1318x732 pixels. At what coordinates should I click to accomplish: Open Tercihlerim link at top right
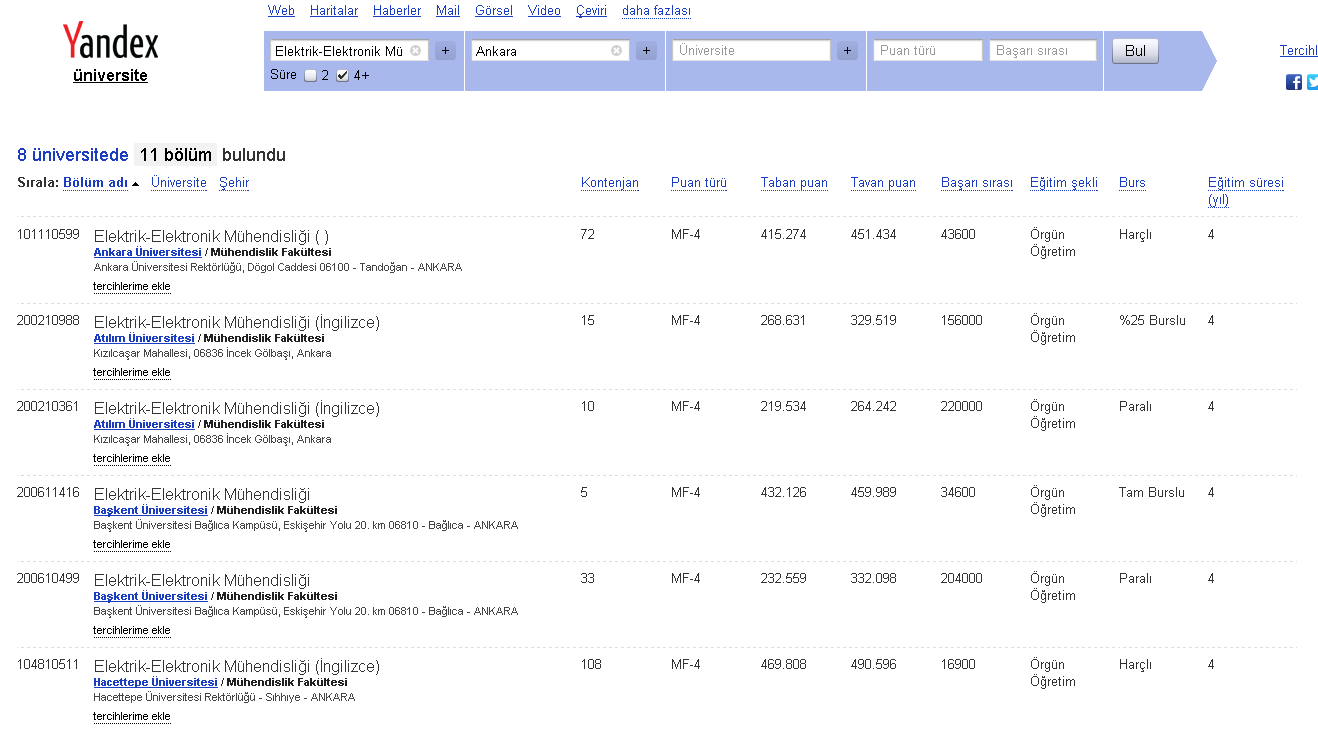1299,51
